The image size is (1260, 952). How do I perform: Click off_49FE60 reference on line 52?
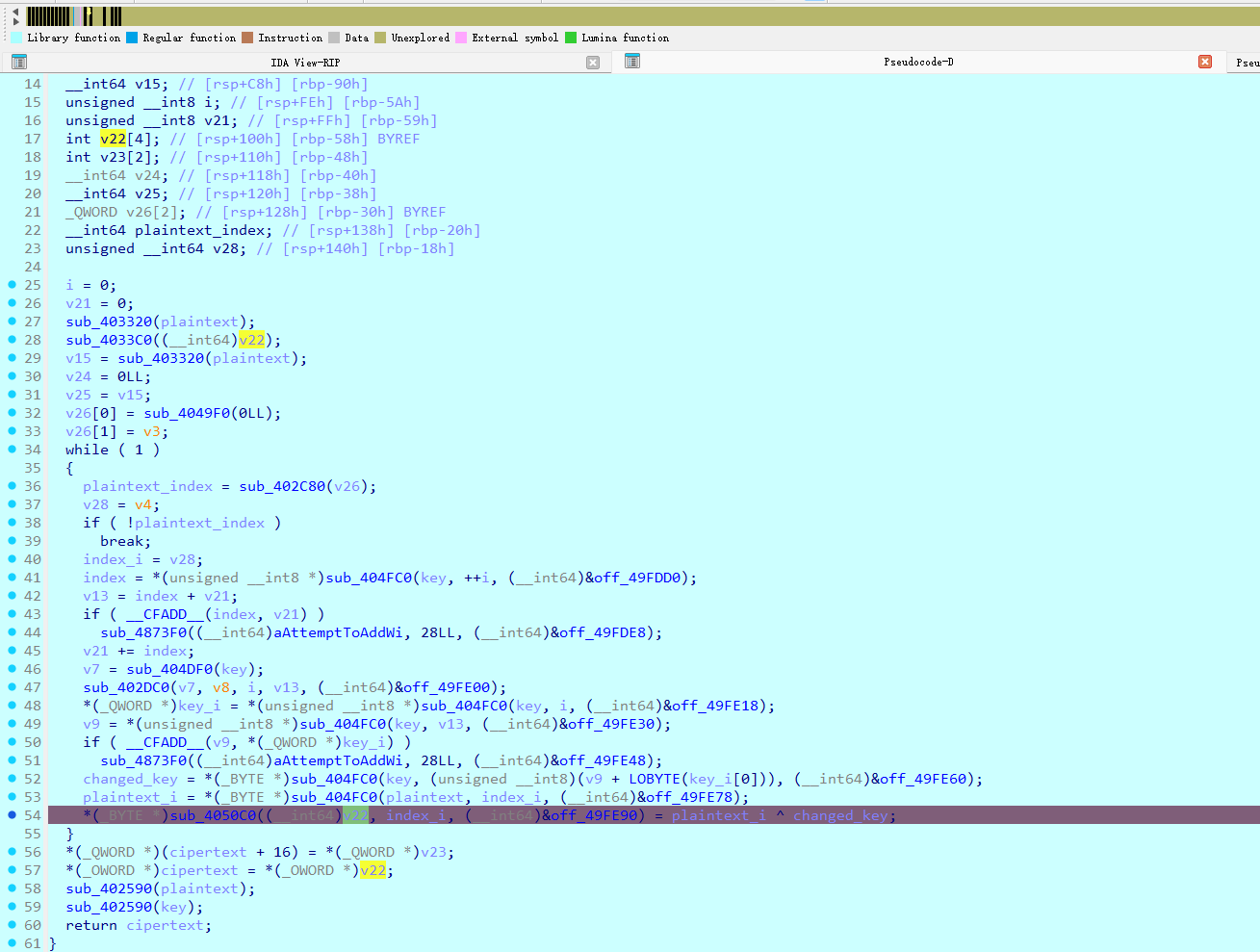(923, 779)
